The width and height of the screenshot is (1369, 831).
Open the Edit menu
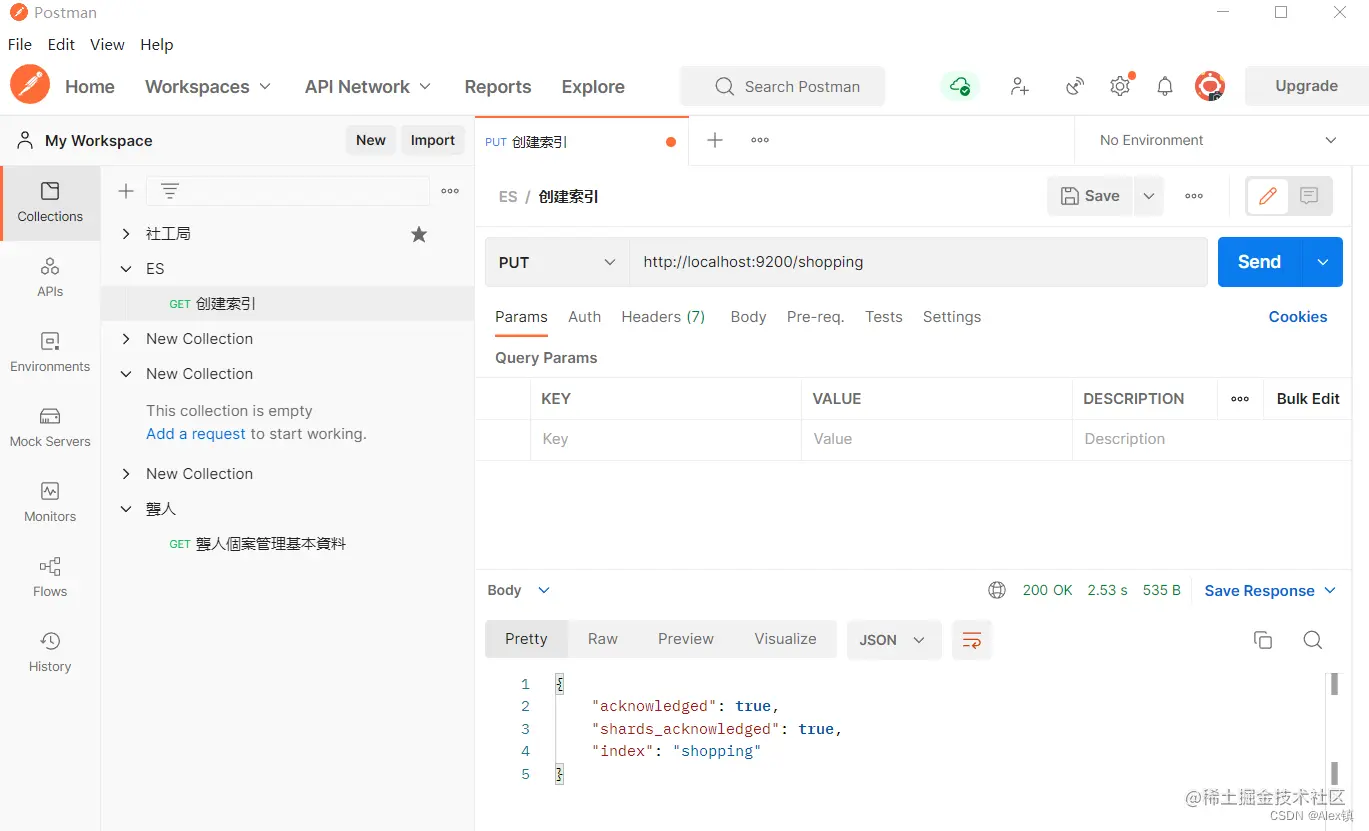[61, 44]
